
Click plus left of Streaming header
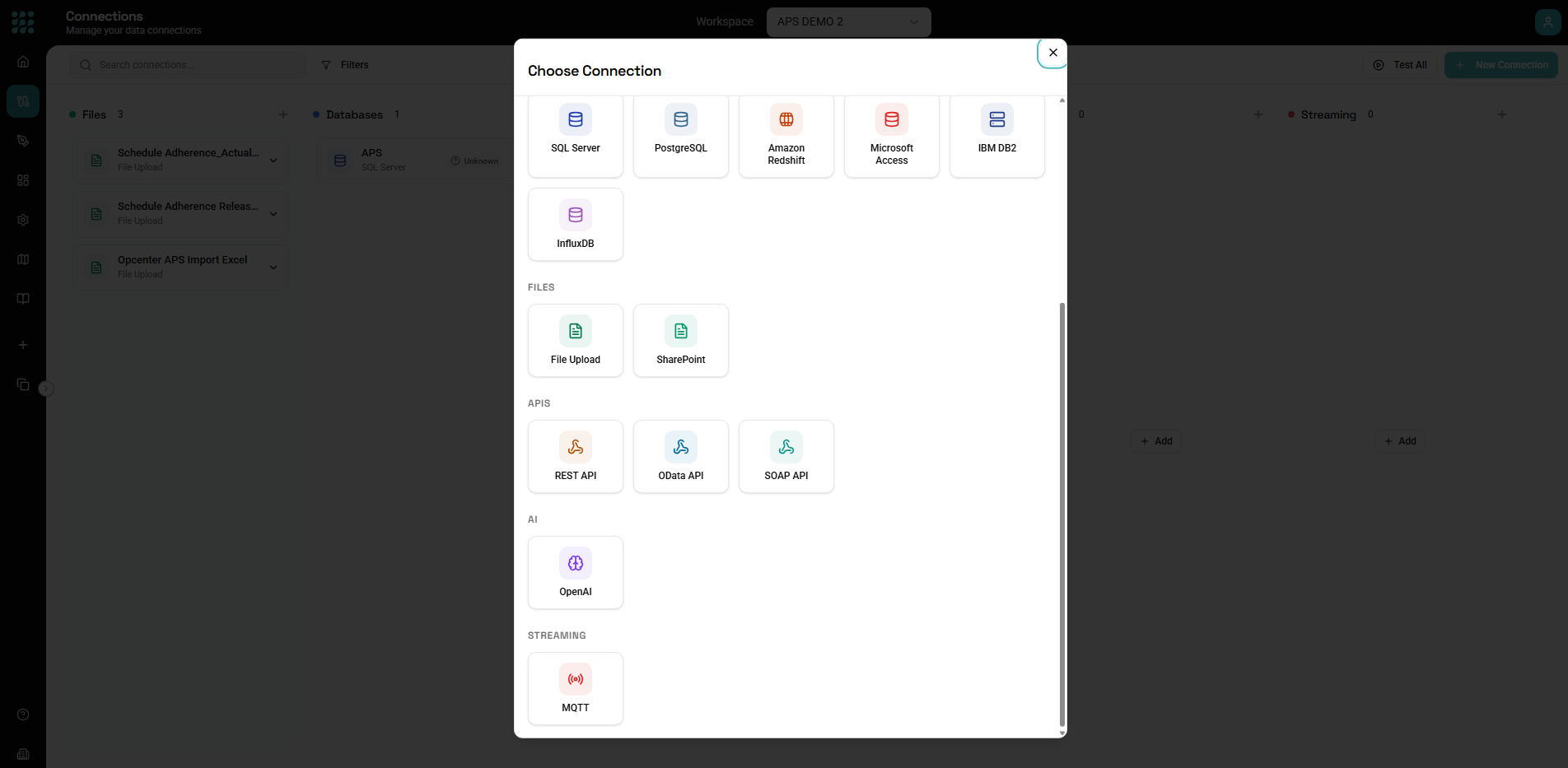pyautogui.click(x=1258, y=114)
